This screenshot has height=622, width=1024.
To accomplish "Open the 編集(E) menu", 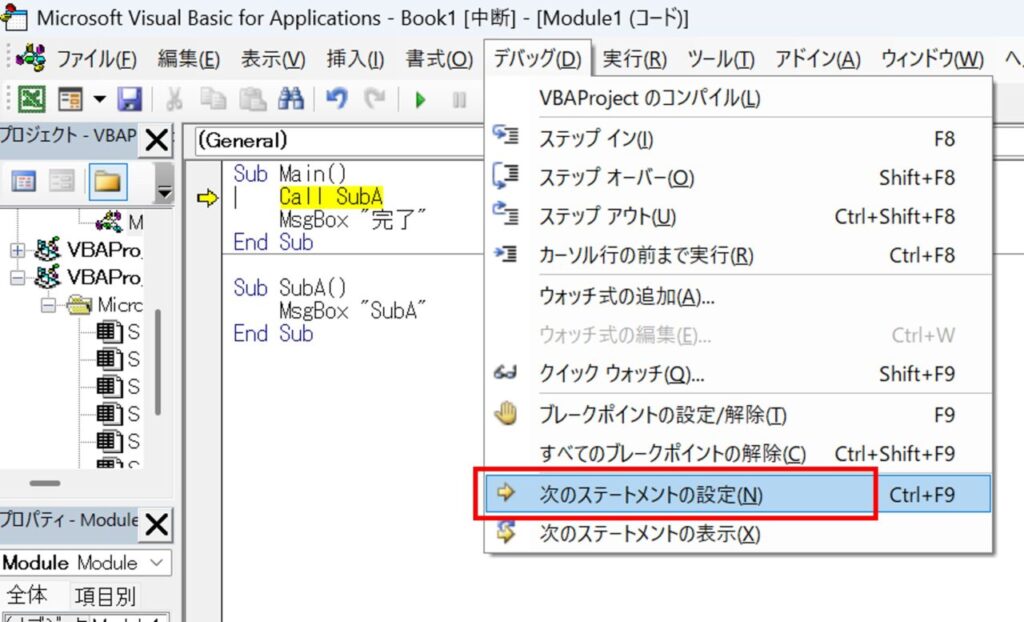I will coord(188,59).
